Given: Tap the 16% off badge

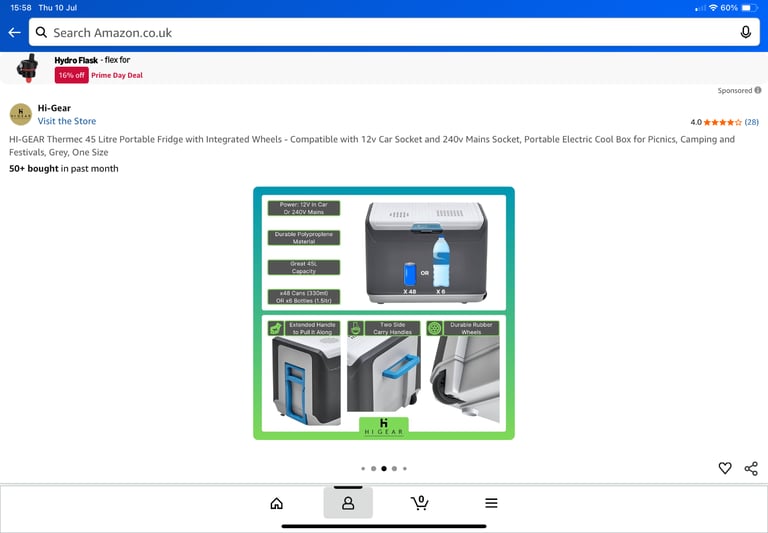Looking at the screenshot, I should point(72,75).
